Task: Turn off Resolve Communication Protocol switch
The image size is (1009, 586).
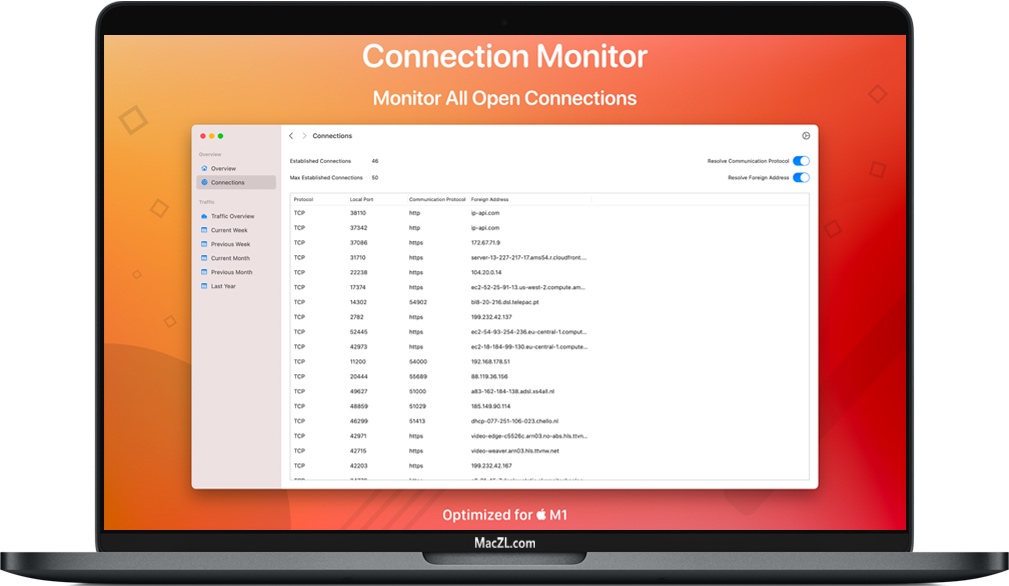Action: [x=801, y=161]
